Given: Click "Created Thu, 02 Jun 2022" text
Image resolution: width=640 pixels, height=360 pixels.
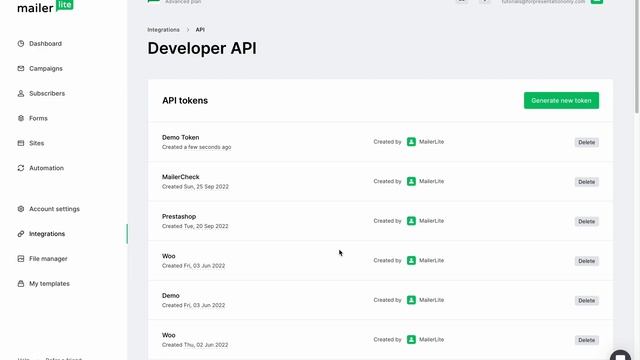Looking at the screenshot, I should click(195, 345).
